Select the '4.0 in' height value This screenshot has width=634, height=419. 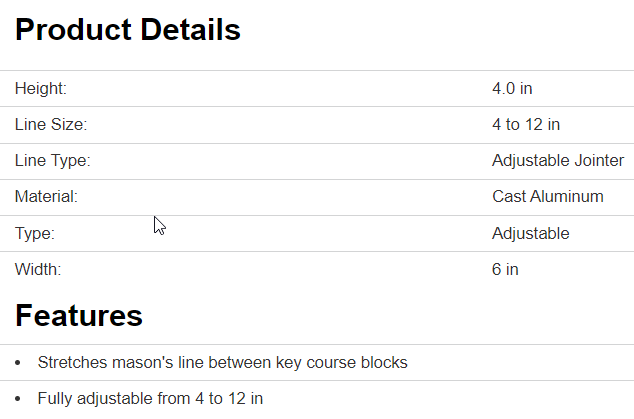512,89
